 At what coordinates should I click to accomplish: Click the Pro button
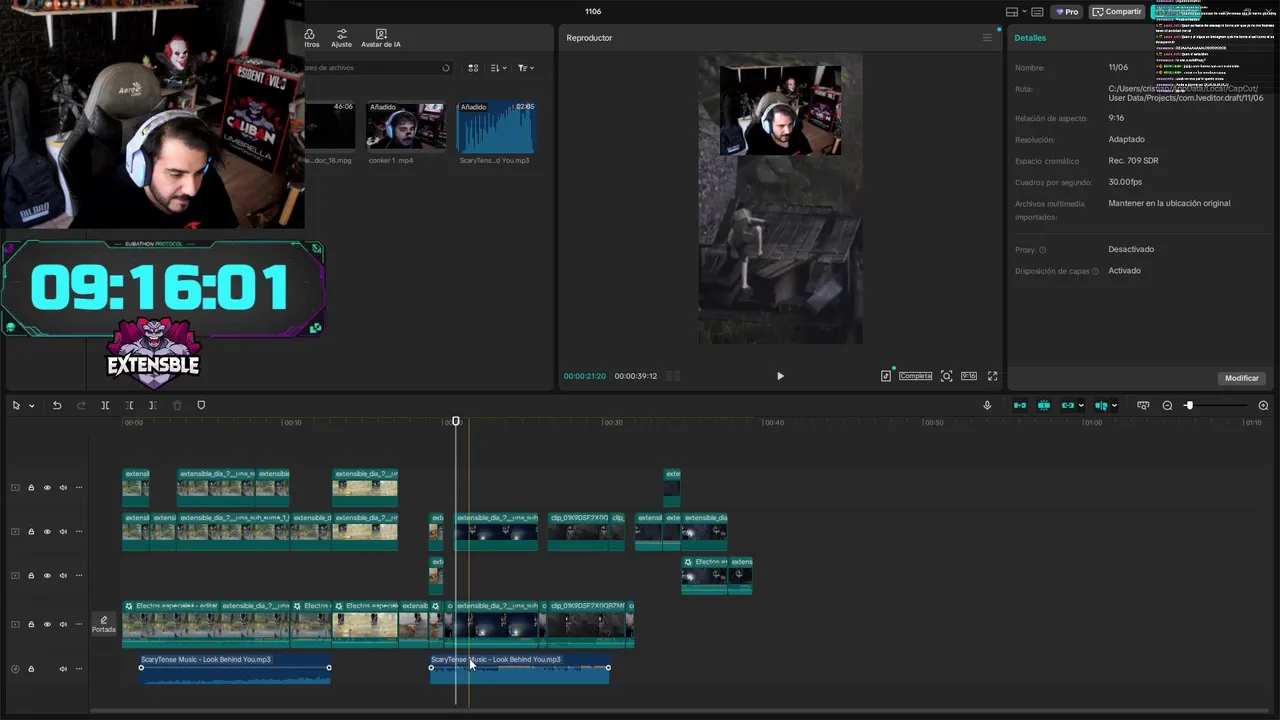tap(1066, 12)
